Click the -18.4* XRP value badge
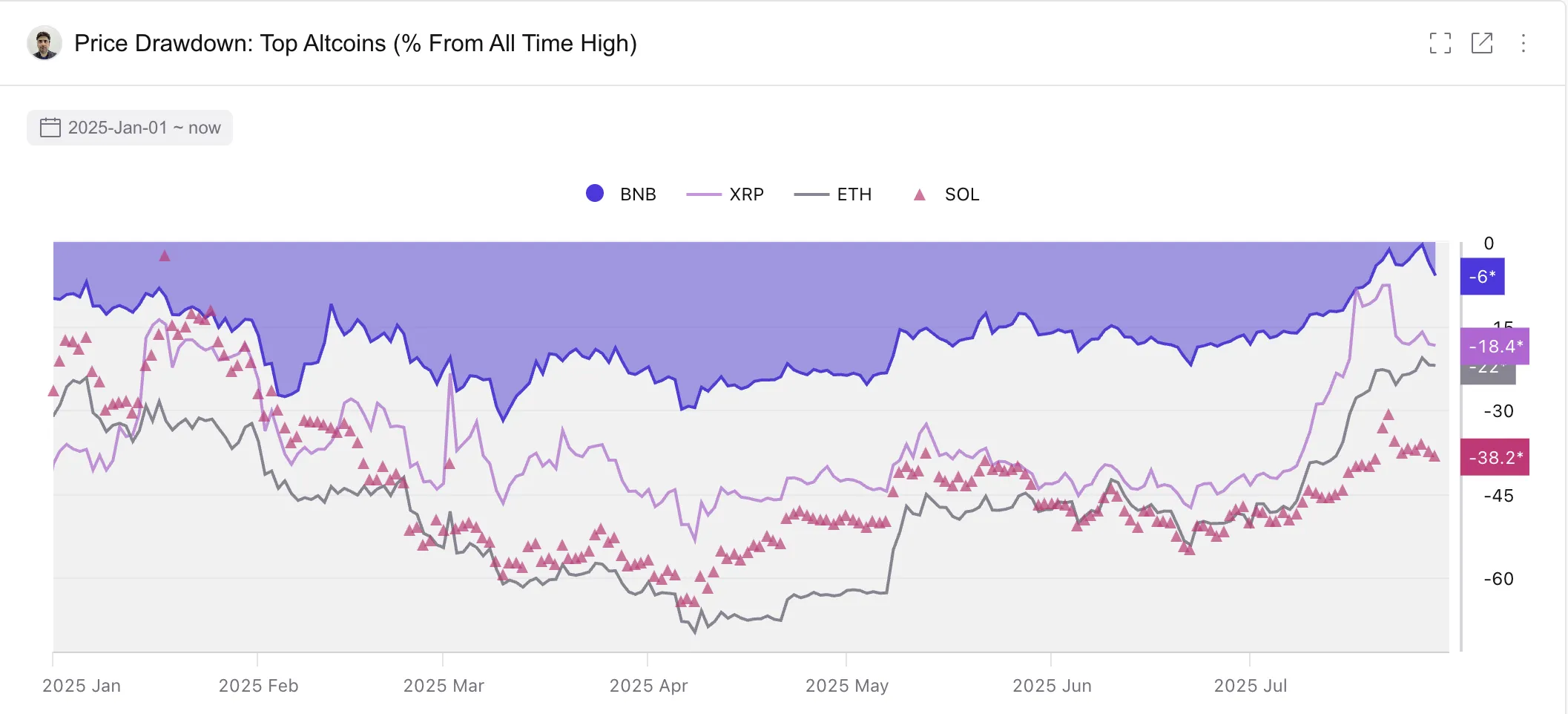Viewport: 1568px width, 714px height. click(1495, 346)
